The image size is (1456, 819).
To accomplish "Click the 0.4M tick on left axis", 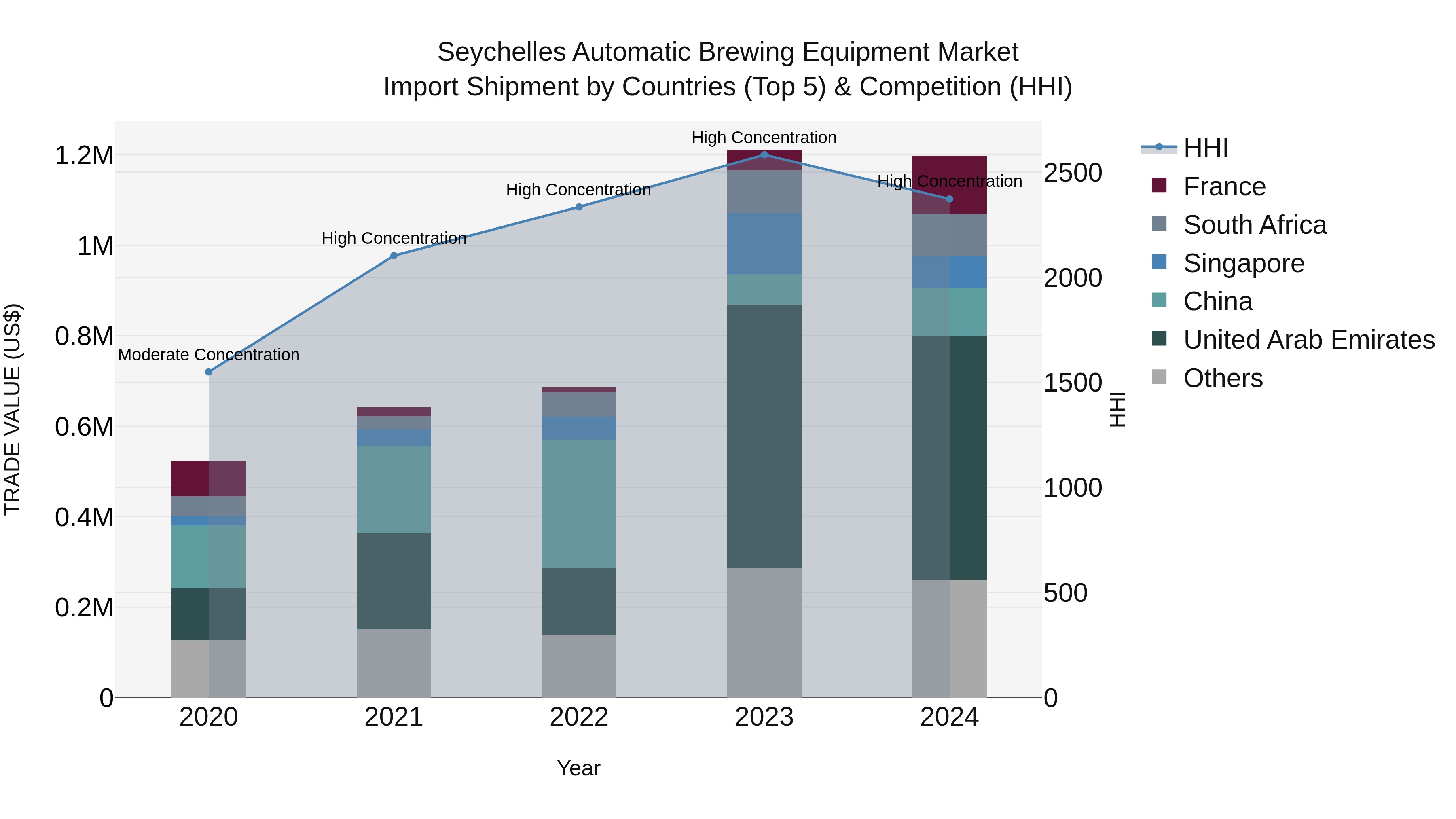I will [x=84, y=517].
